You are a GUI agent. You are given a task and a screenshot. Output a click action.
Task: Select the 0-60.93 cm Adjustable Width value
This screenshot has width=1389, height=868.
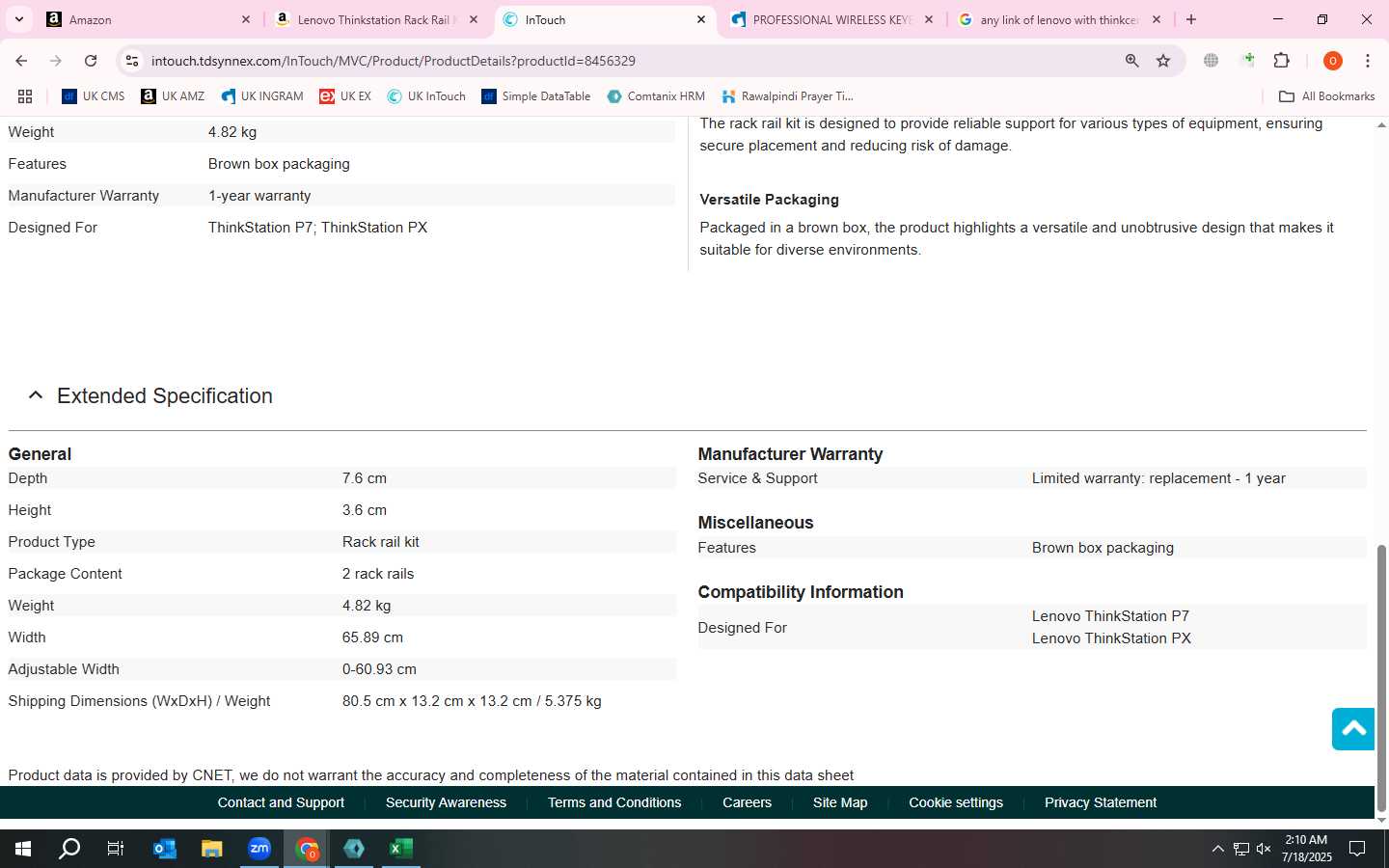(x=379, y=669)
